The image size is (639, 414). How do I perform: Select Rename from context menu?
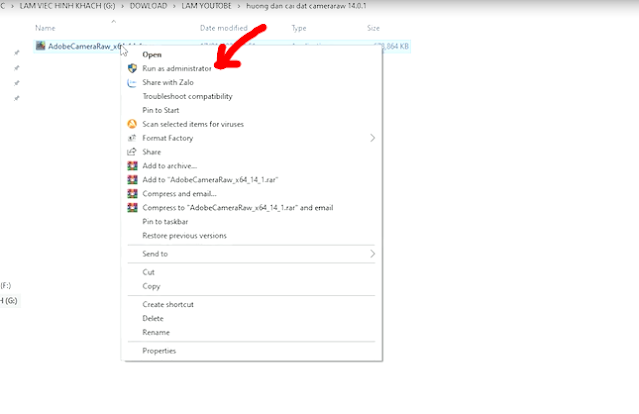(156, 333)
